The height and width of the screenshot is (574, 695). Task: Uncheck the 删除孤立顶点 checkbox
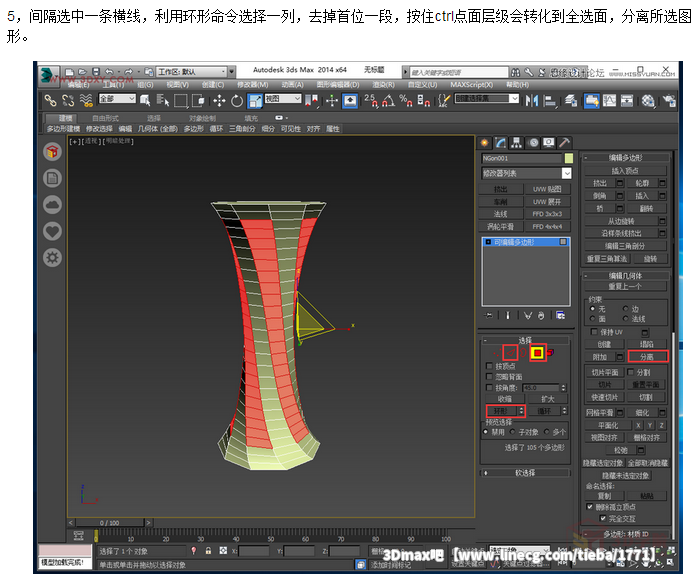(590, 507)
